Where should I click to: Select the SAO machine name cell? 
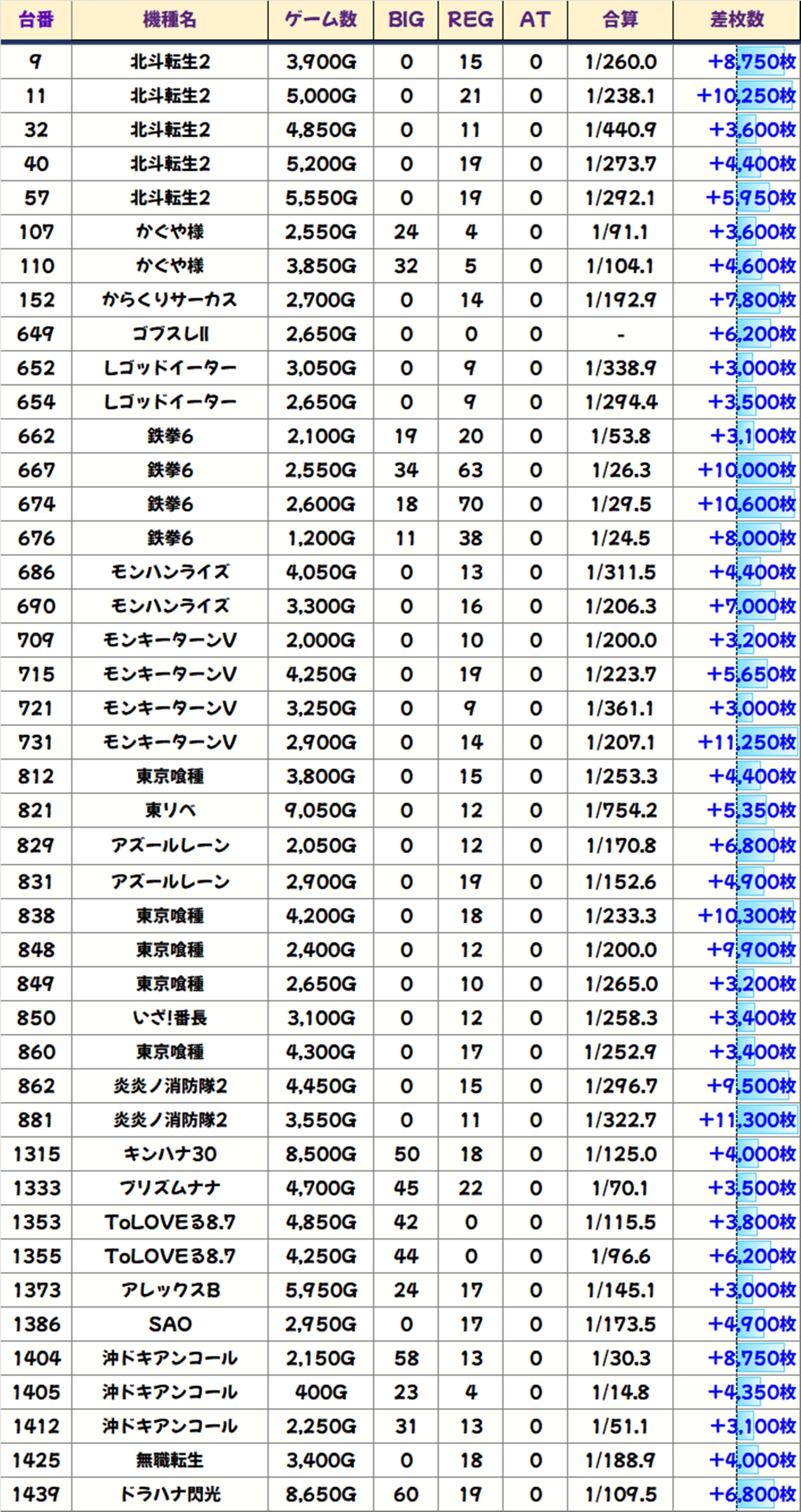(170, 1324)
